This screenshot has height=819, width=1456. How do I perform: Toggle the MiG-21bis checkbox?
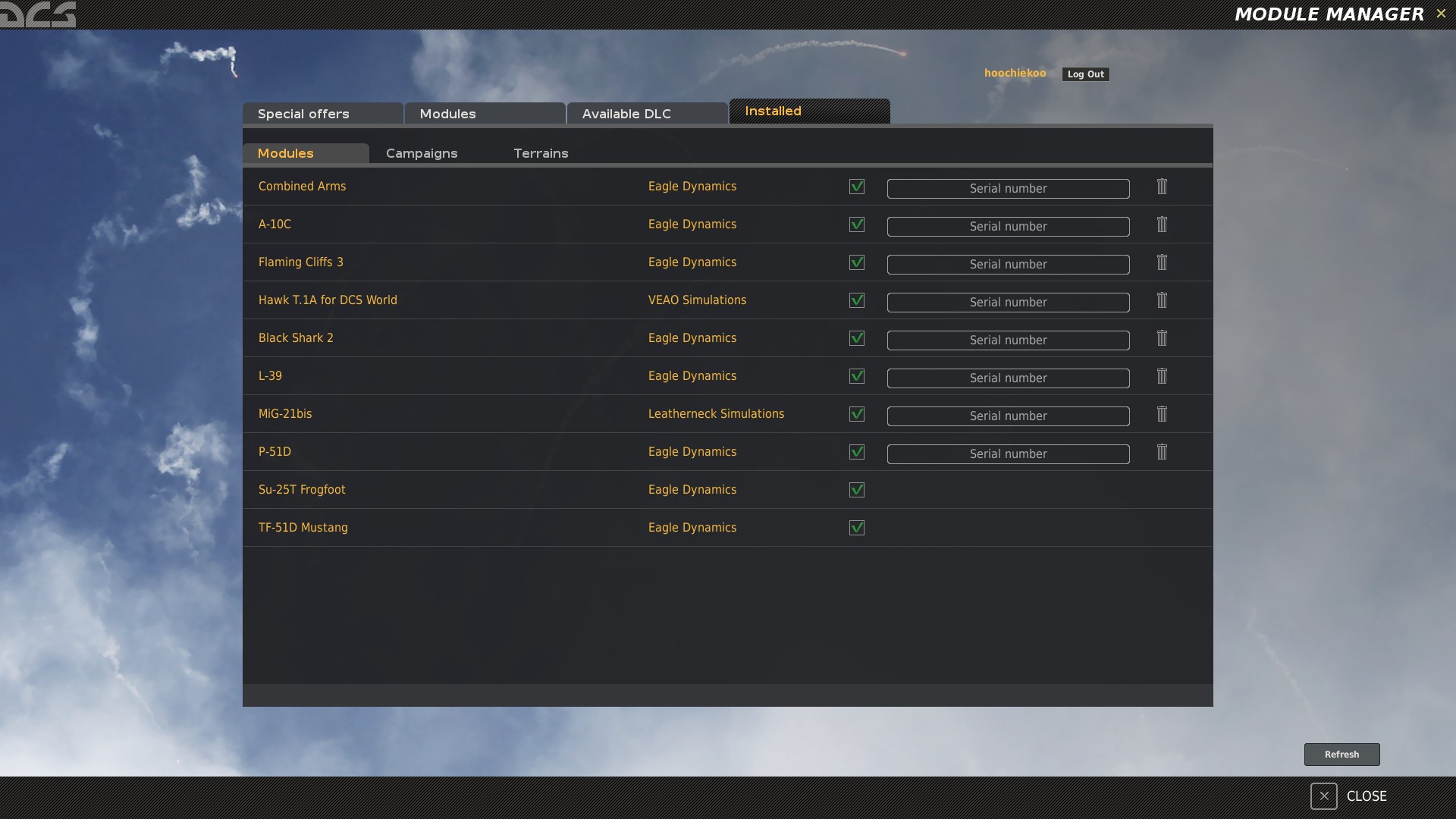857,414
